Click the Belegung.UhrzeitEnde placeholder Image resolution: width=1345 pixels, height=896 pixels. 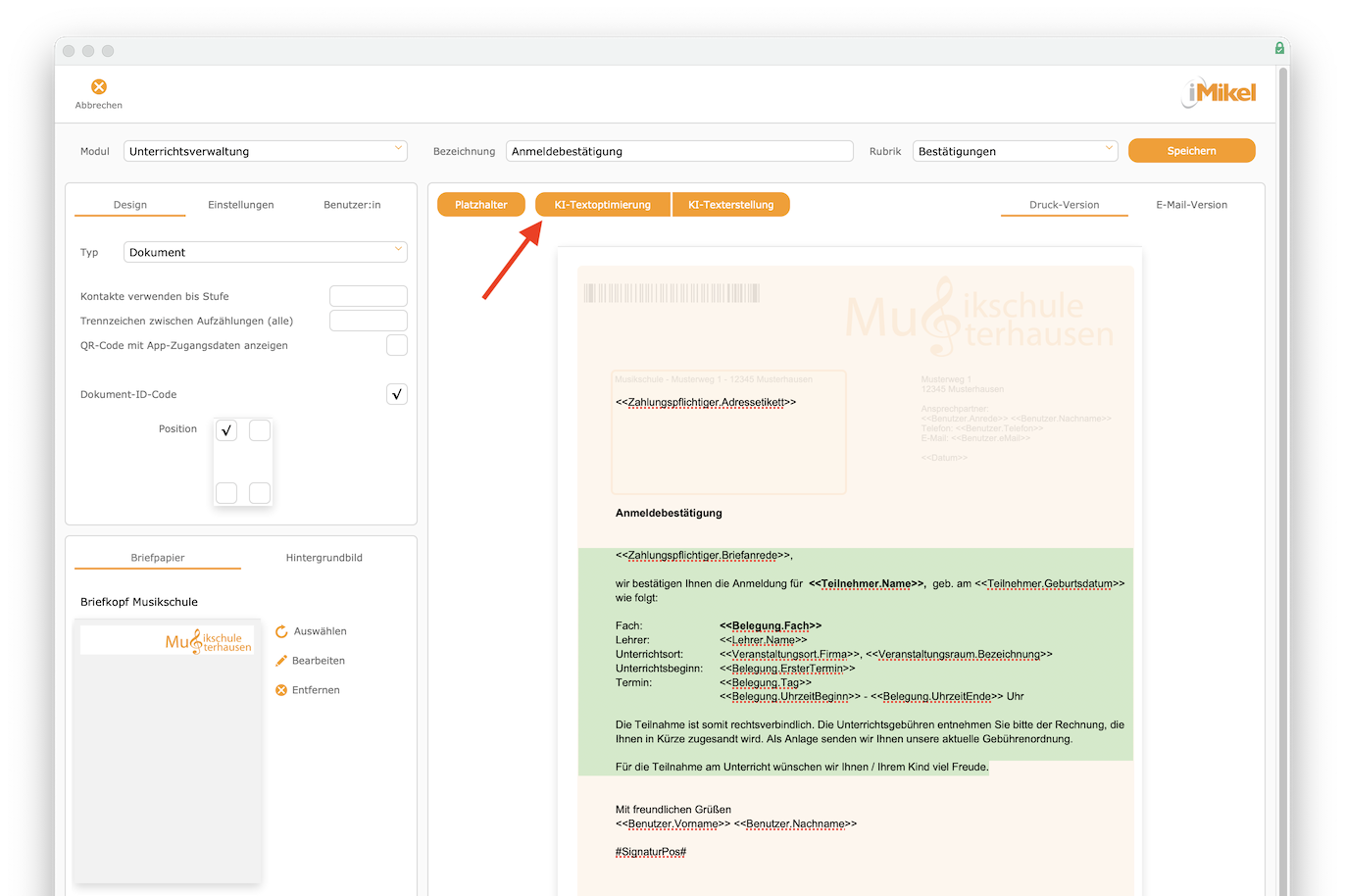(937, 697)
